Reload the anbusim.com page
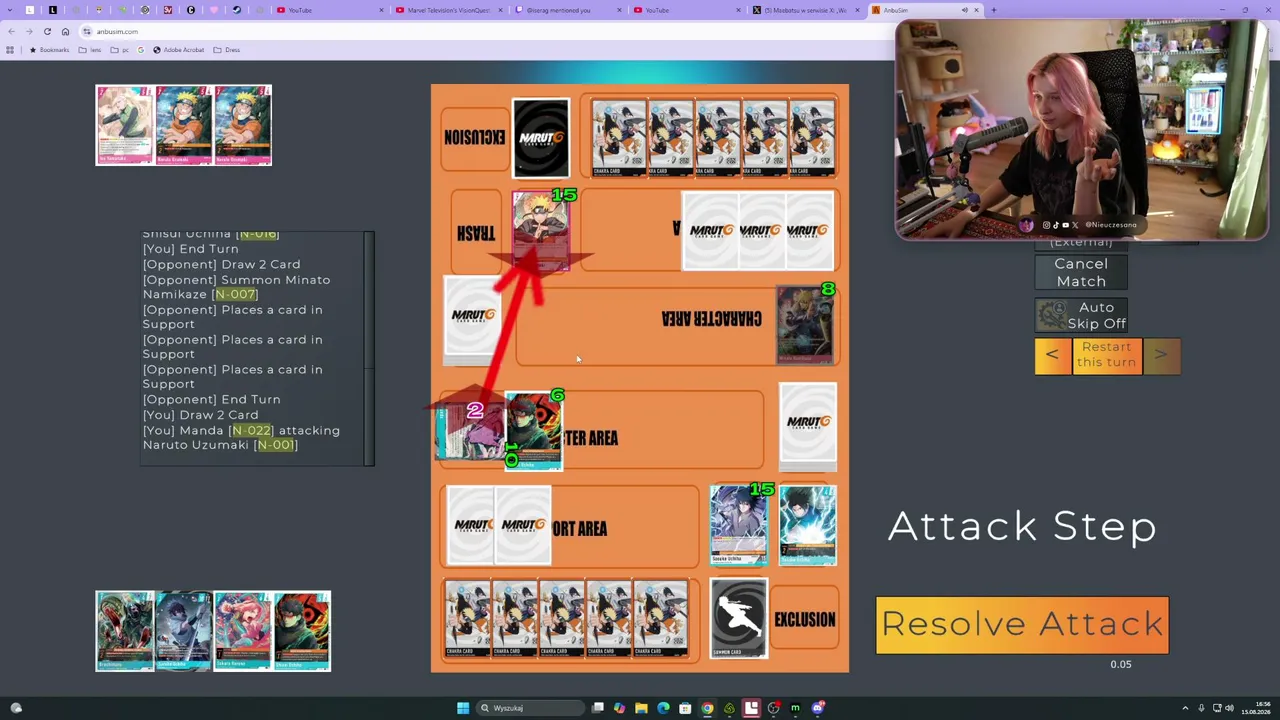 [47, 31]
